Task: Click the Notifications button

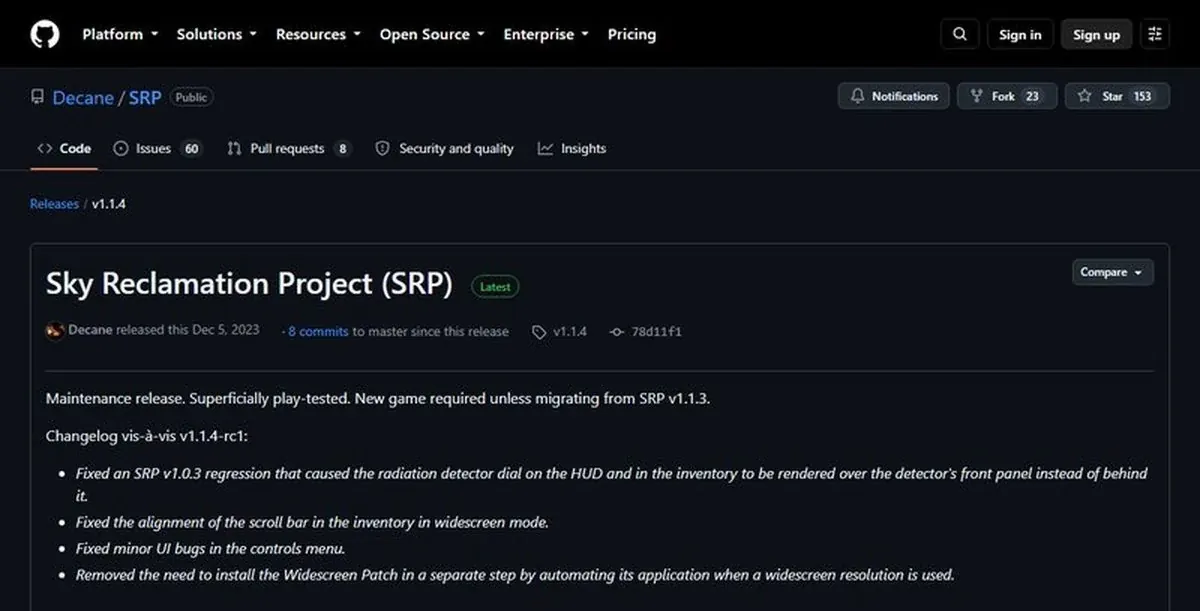Action: (x=894, y=96)
